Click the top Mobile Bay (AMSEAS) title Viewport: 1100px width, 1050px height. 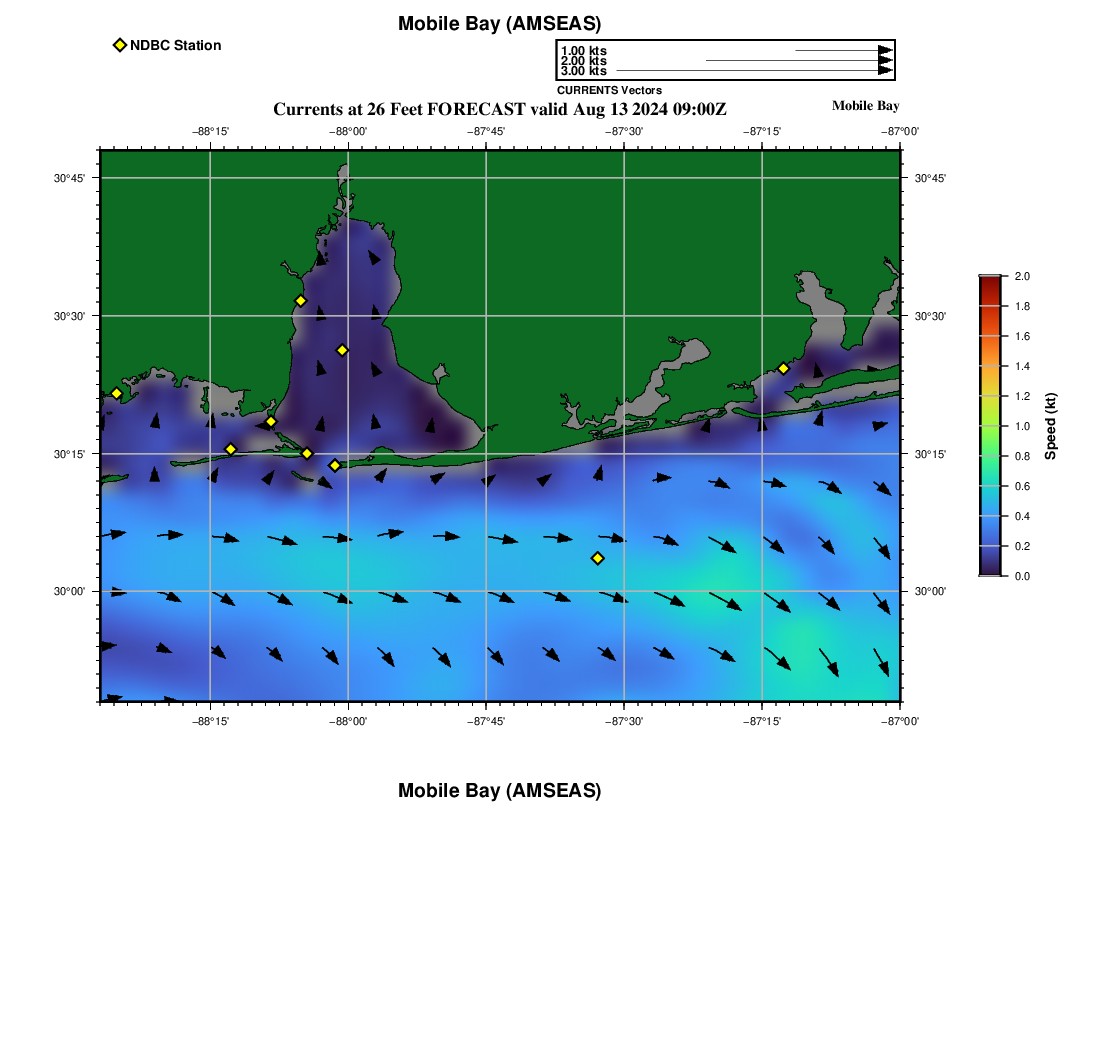pos(499,24)
